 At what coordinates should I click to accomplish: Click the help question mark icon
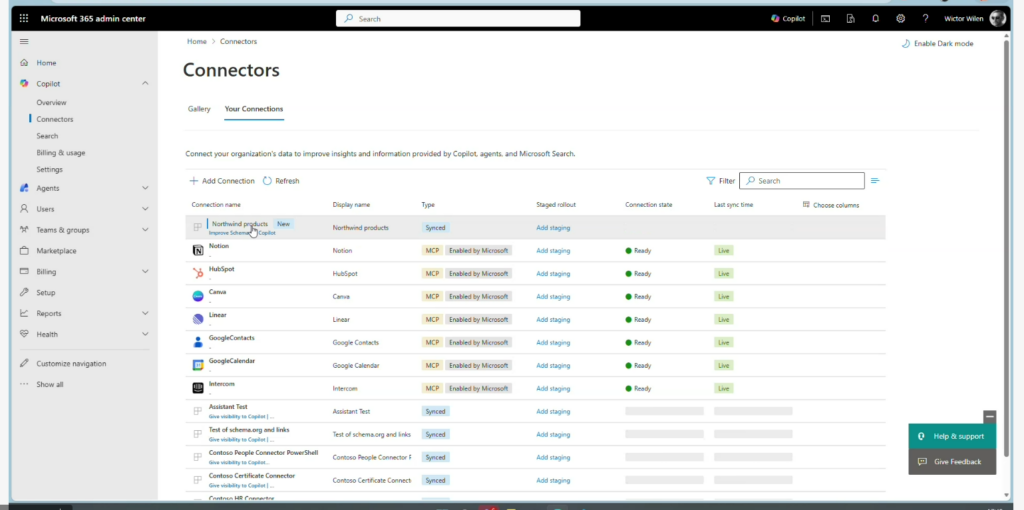(925, 18)
